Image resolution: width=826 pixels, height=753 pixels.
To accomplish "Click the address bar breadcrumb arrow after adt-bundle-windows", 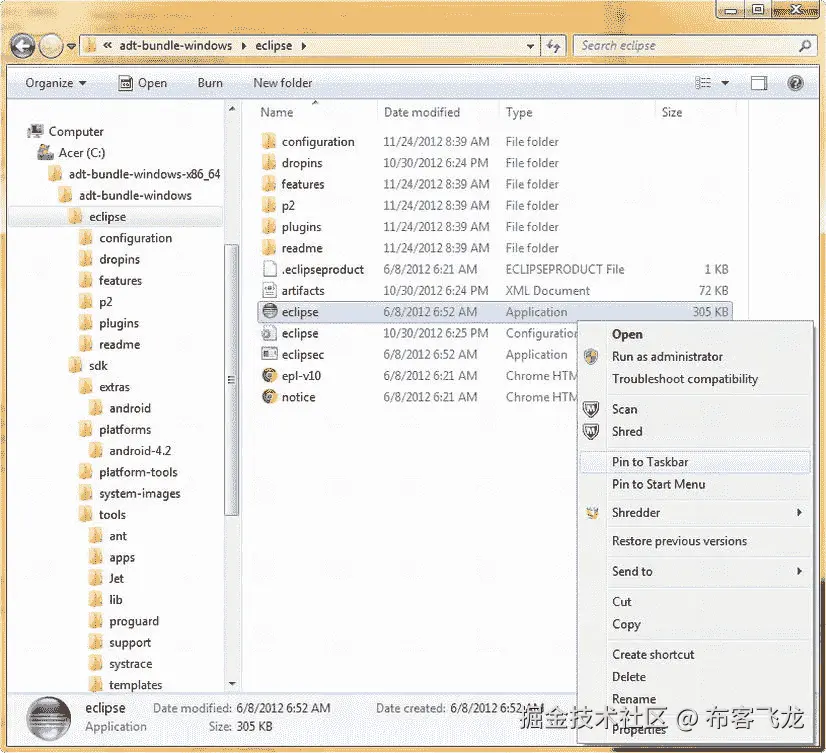I will (244, 46).
